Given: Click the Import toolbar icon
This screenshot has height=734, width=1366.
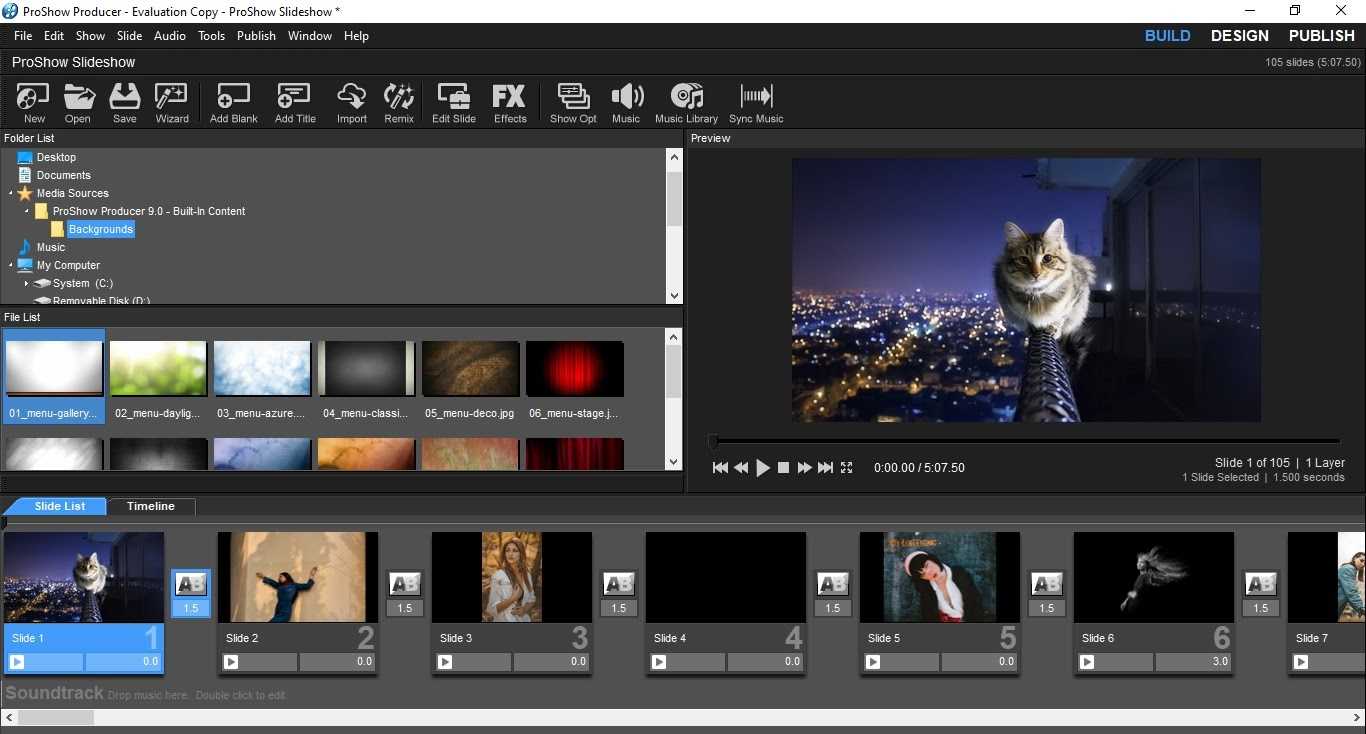Looking at the screenshot, I should pyautogui.click(x=351, y=102).
